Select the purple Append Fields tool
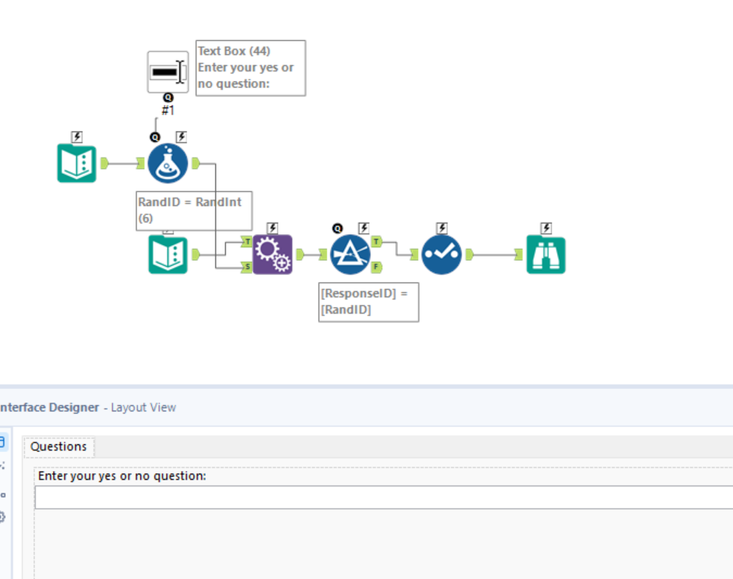This screenshot has height=579, width=733. pos(273,255)
